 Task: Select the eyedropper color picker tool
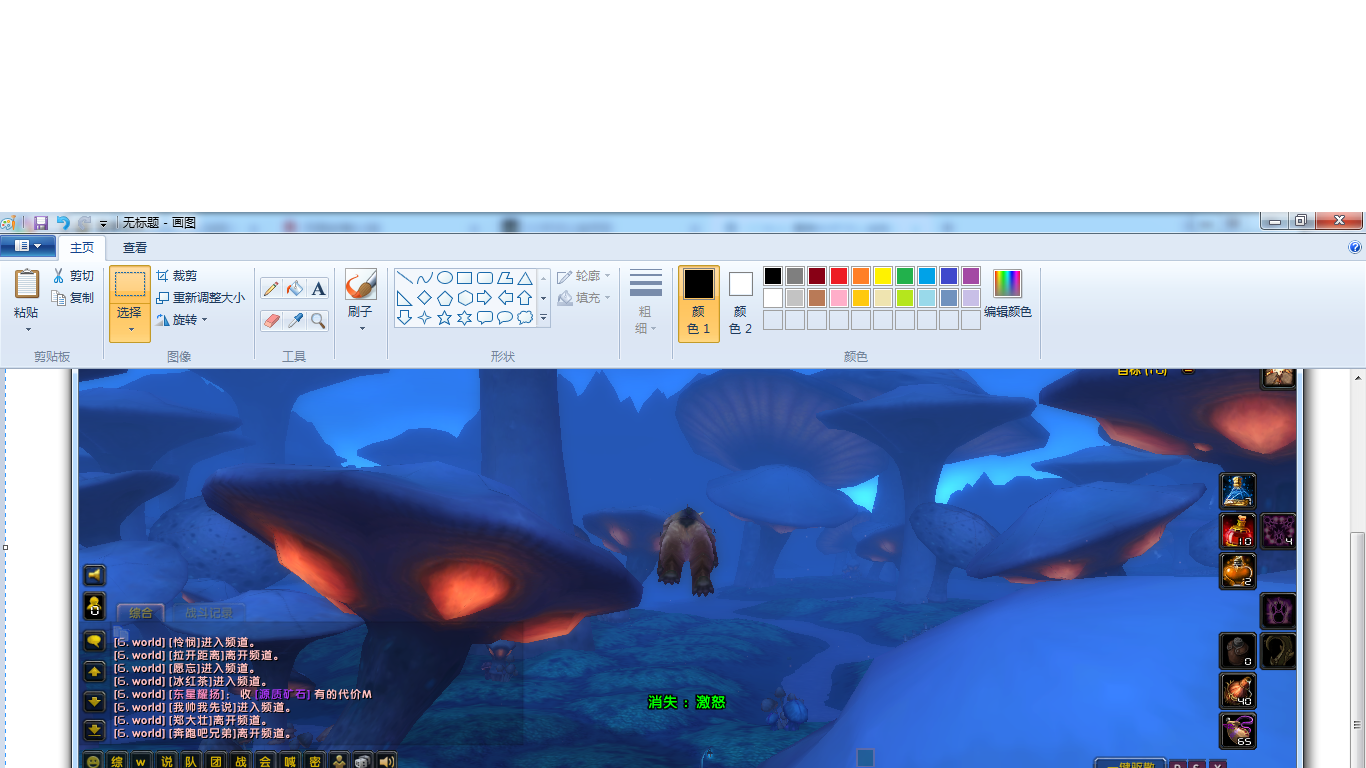pos(294,321)
